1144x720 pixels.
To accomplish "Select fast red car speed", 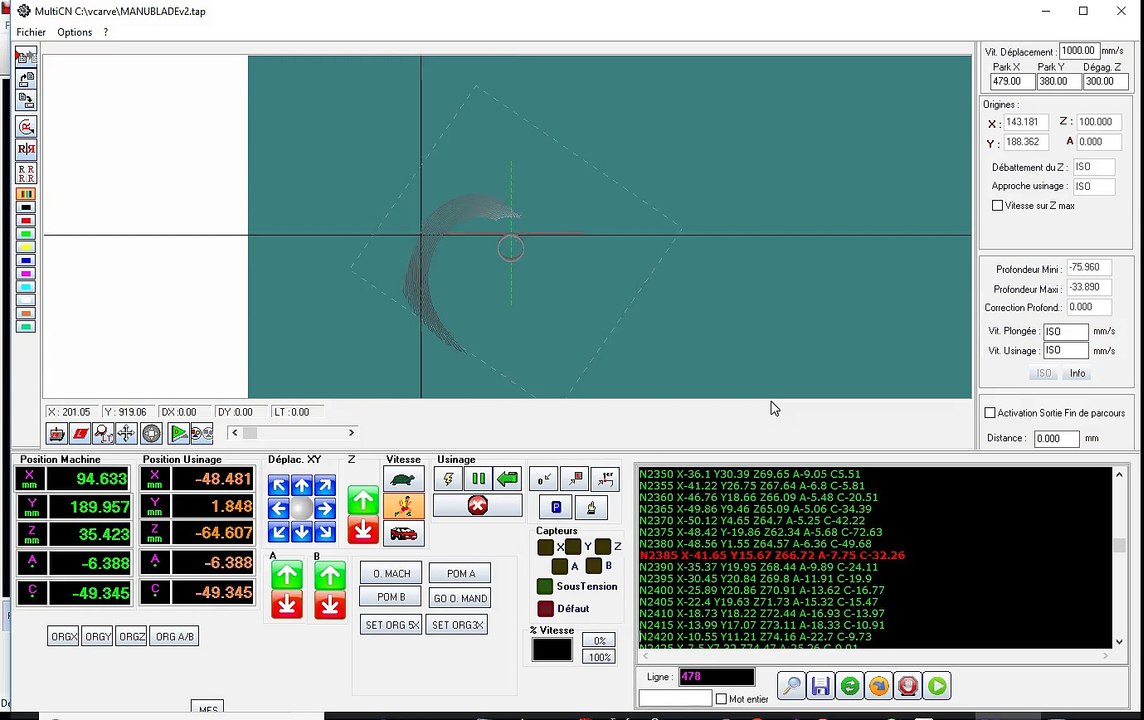I will [403, 533].
